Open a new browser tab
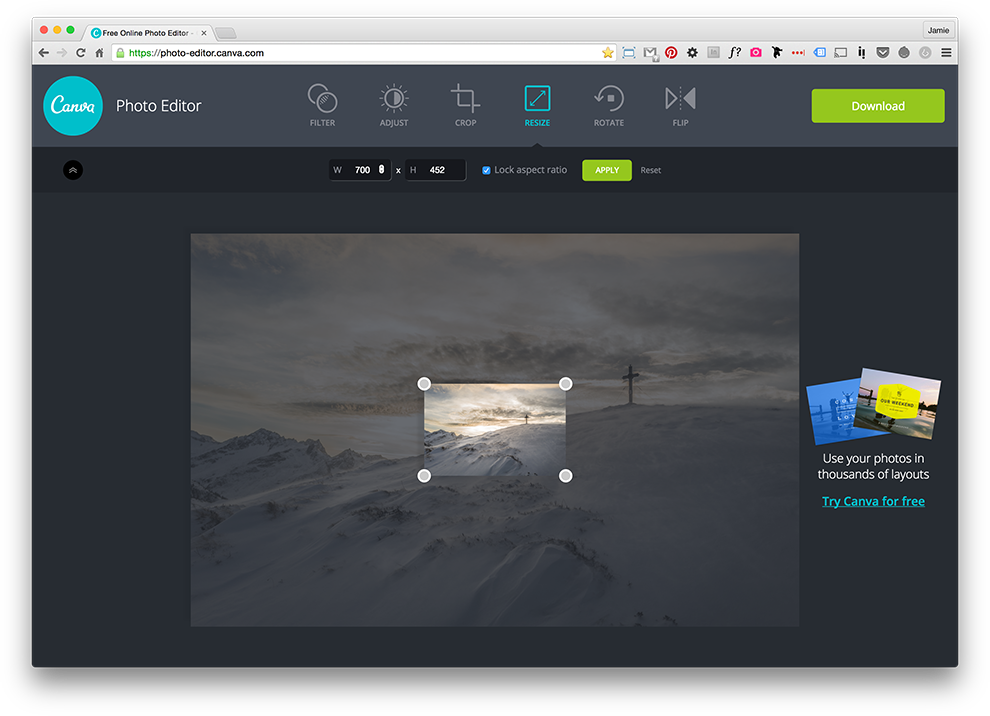990x716 pixels. pyautogui.click(x=225, y=31)
